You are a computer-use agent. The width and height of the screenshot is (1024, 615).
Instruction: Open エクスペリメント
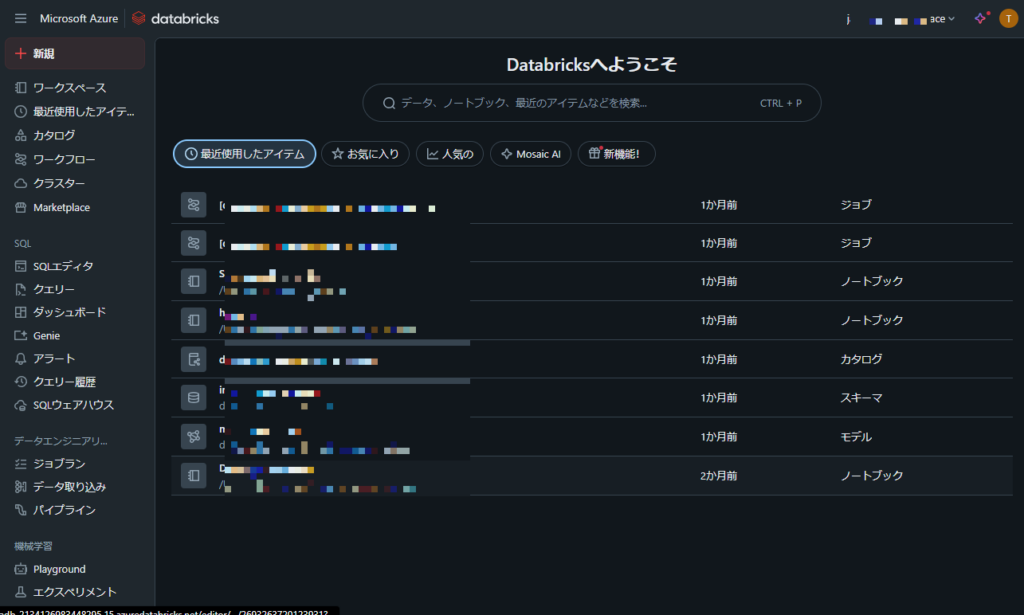74,592
